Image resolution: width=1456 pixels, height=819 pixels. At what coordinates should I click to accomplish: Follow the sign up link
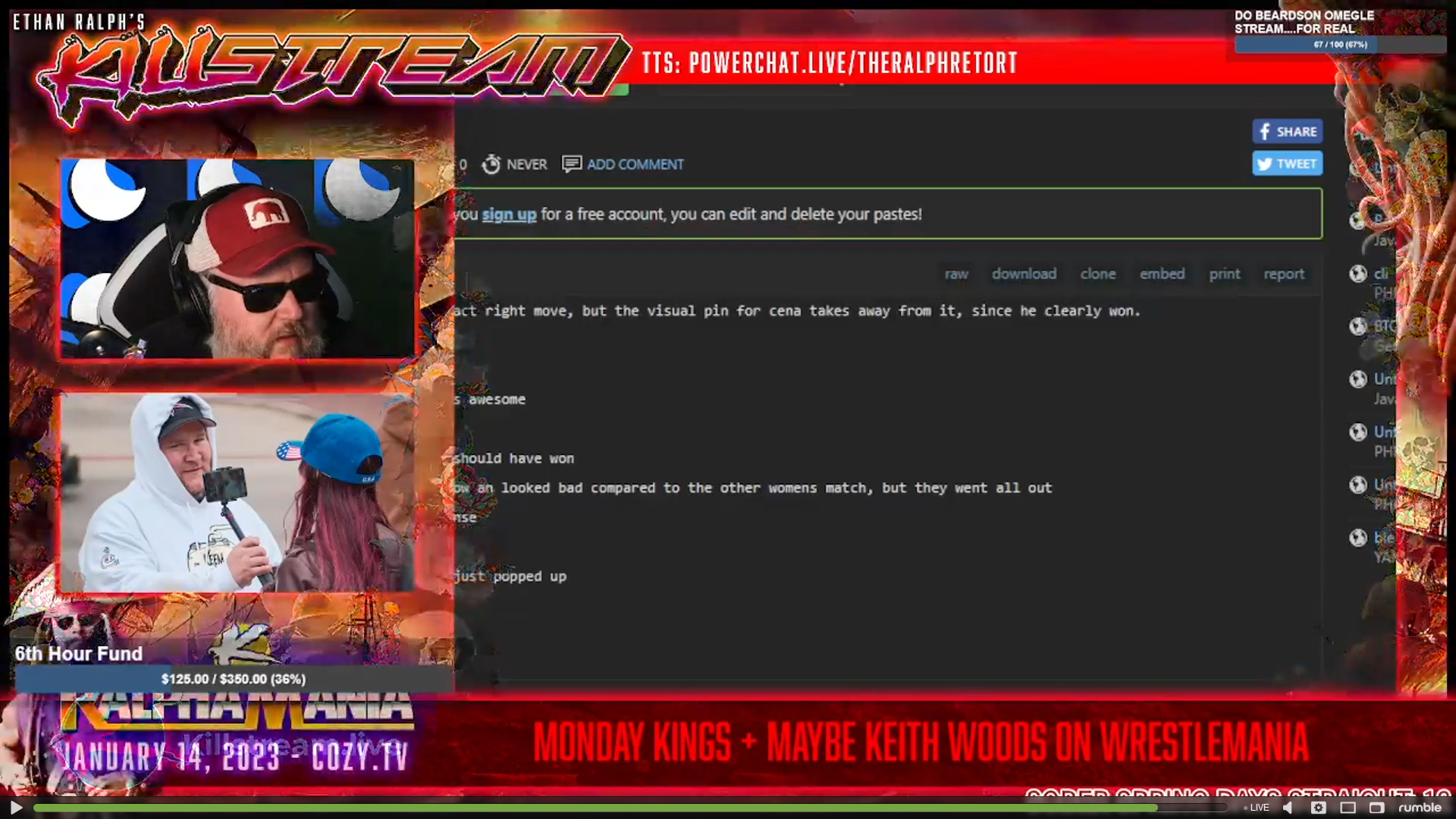coord(509,215)
